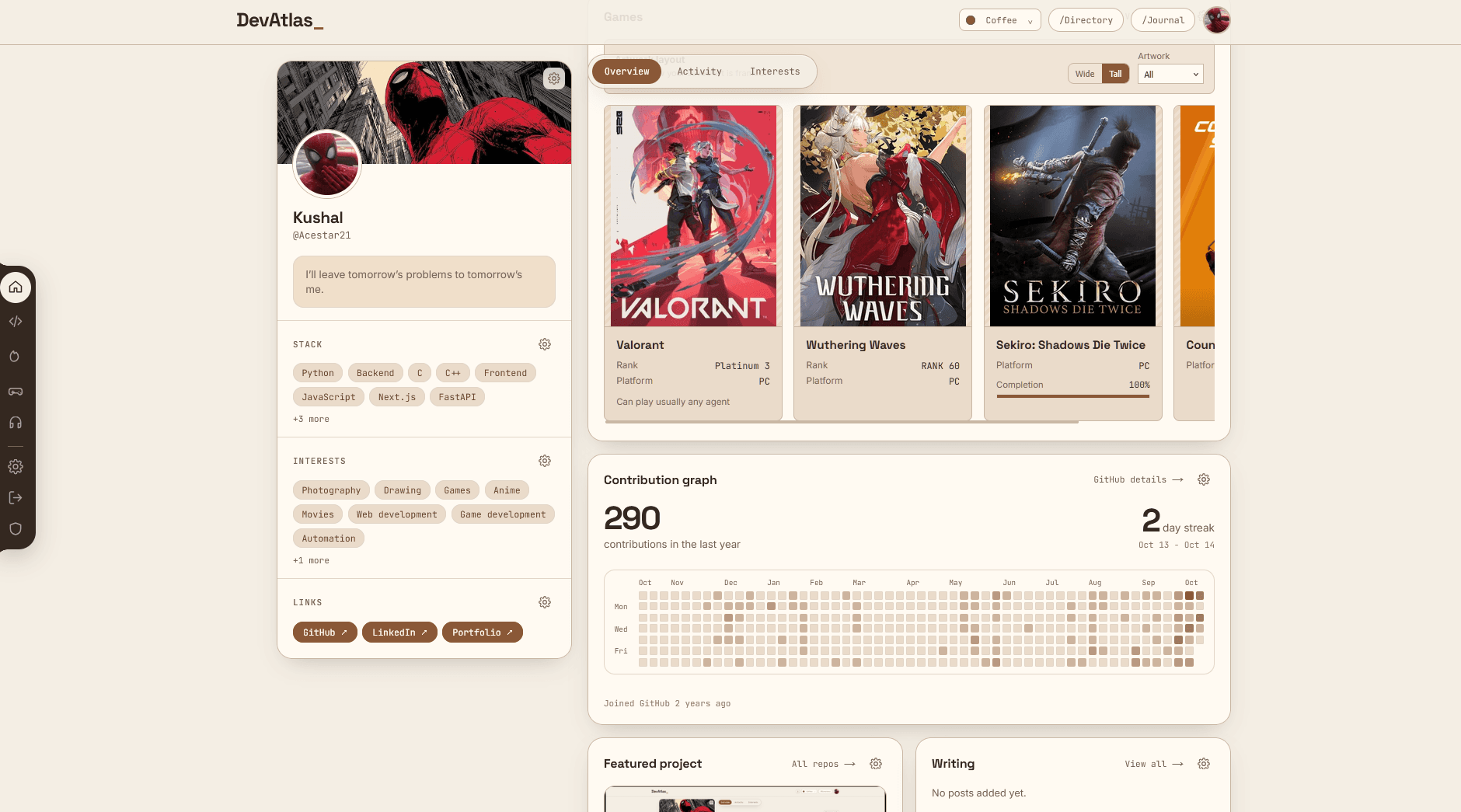
Task: Open the Sekiro cover art
Action: click(1072, 216)
